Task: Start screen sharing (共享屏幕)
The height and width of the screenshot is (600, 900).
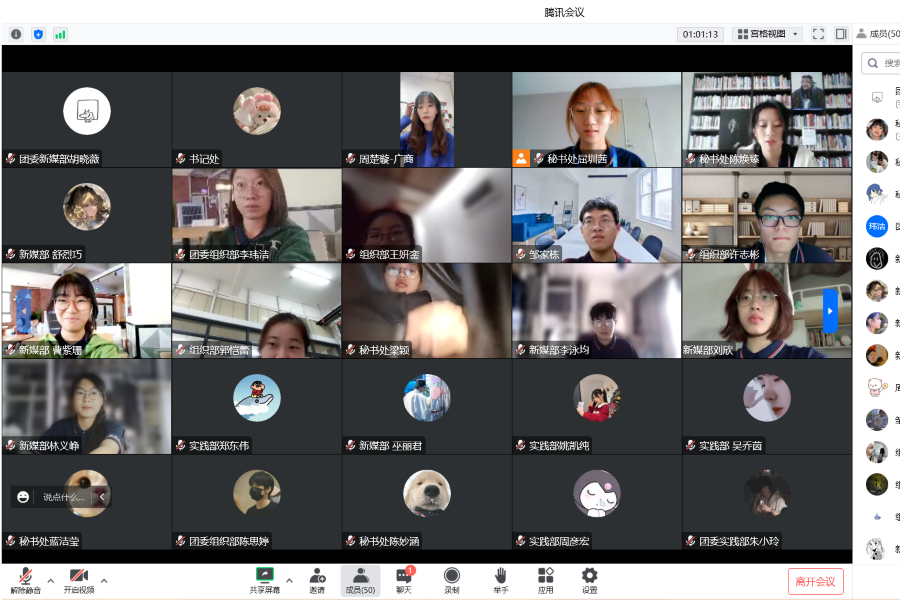Action: tap(265, 579)
